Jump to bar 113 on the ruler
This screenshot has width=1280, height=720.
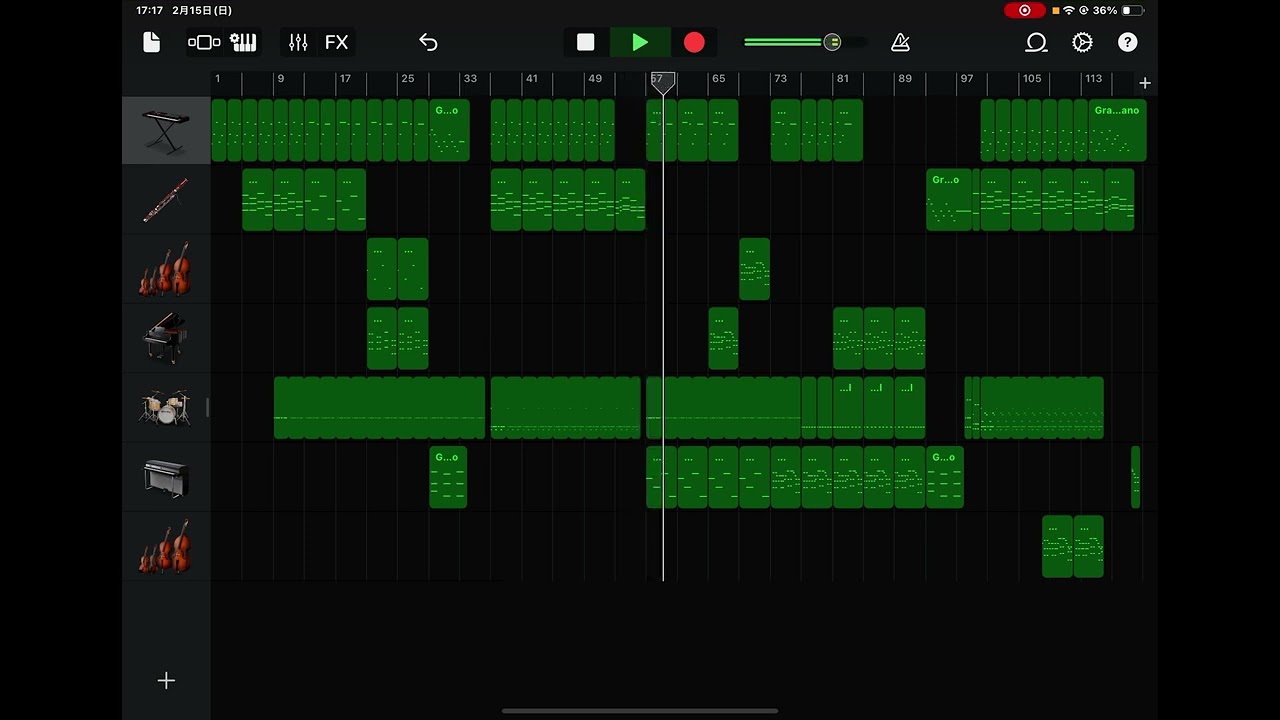tap(1094, 79)
